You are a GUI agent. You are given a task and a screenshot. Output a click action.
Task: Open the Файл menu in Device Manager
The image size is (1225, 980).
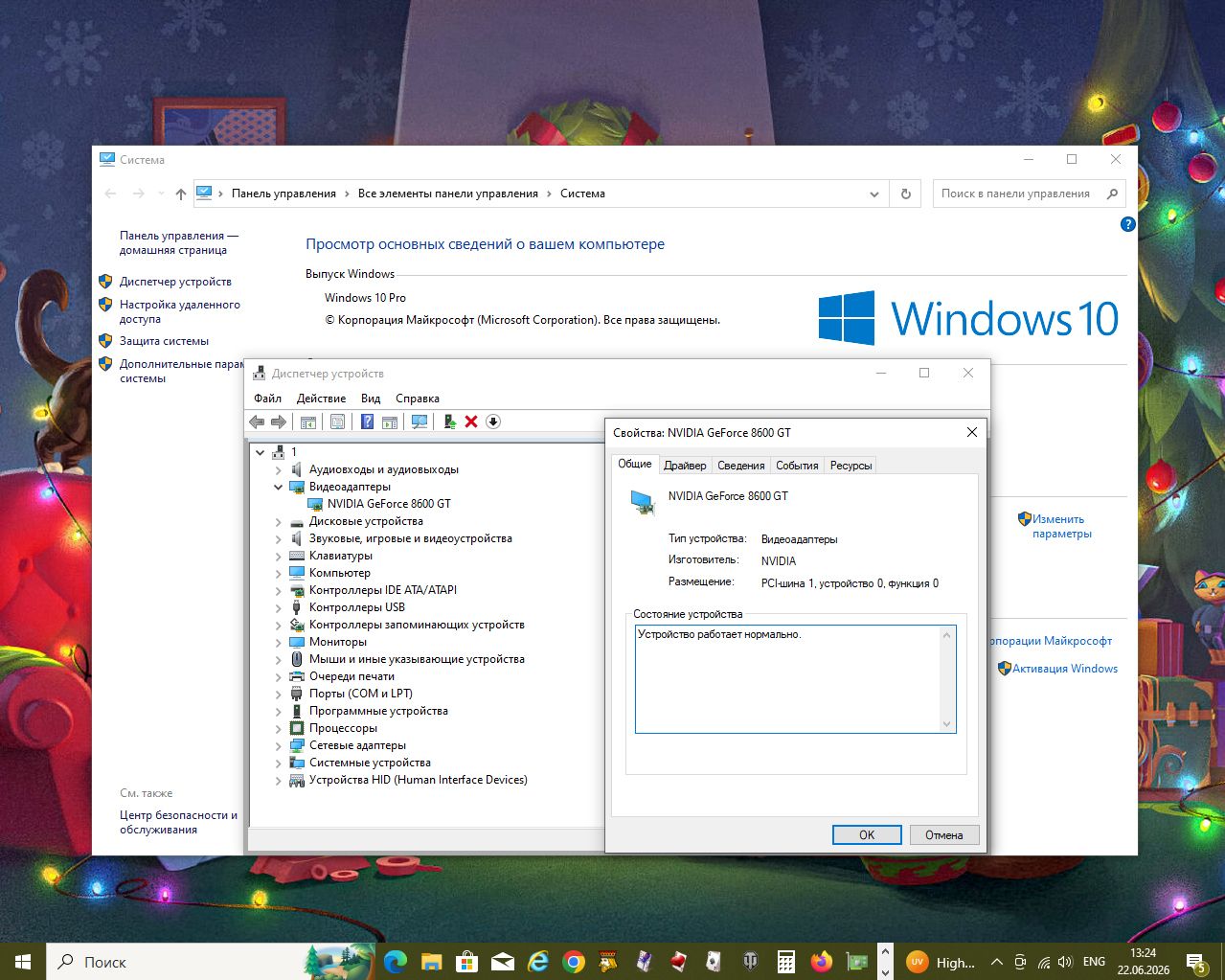(268, 399)
